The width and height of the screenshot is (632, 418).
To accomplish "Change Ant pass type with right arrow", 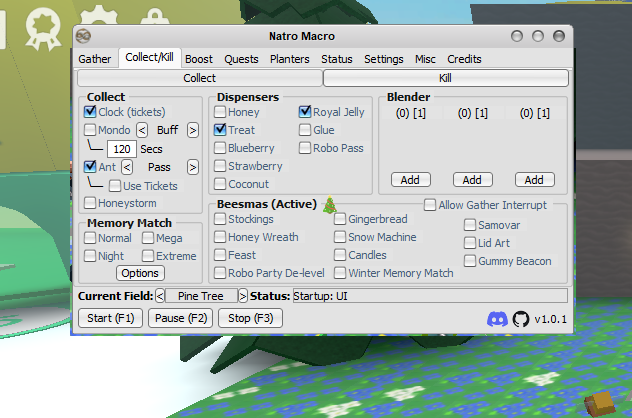I will coord(193,167).
